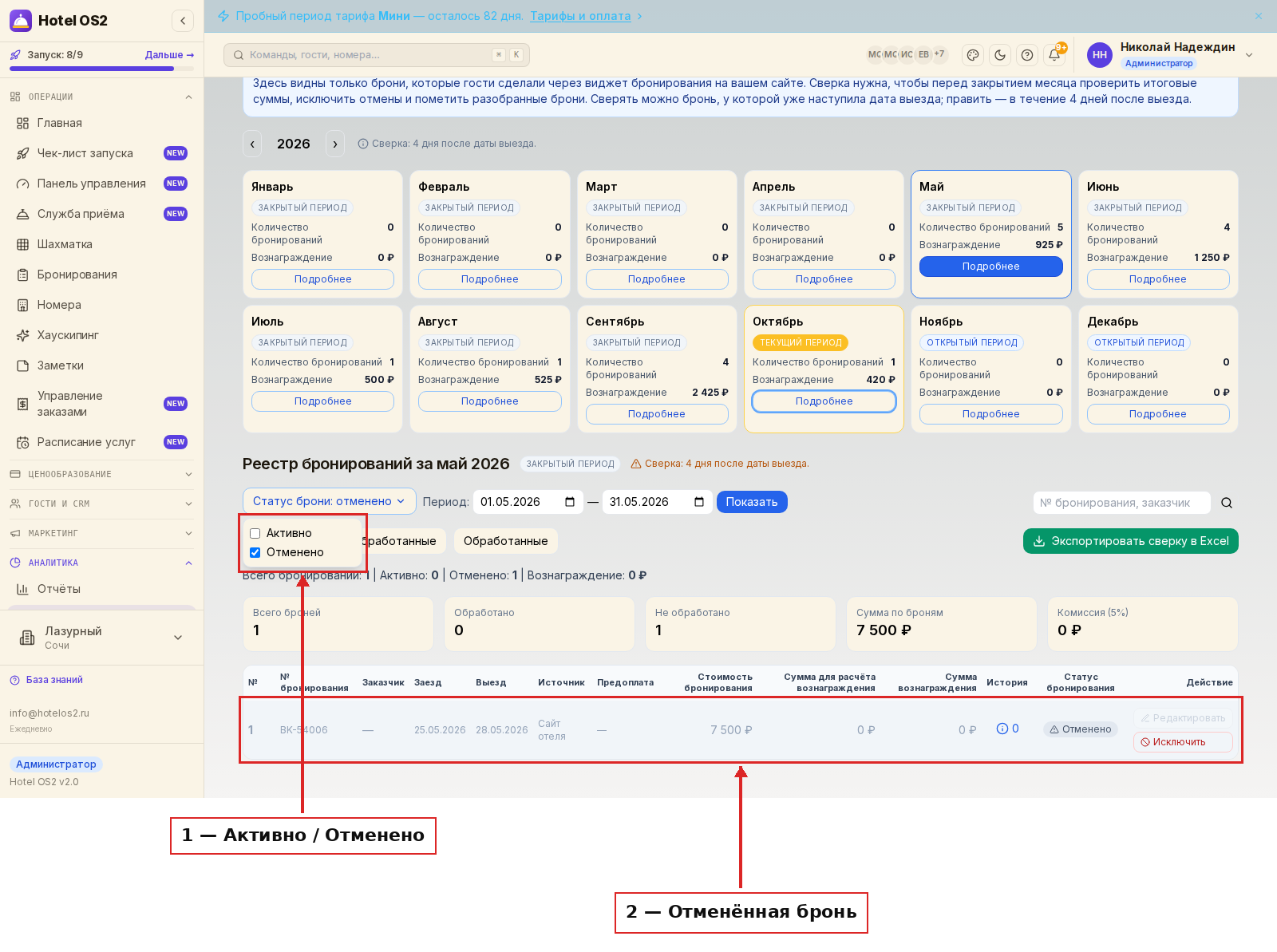This screenshot has height=952, width=1277.
Task: Click Показать to apply the period
Action: click(x=752, y=502)
